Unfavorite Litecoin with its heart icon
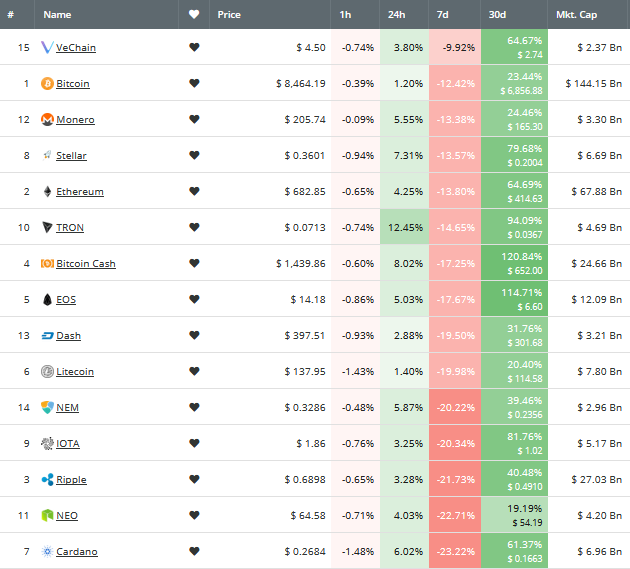 point(194,371)
